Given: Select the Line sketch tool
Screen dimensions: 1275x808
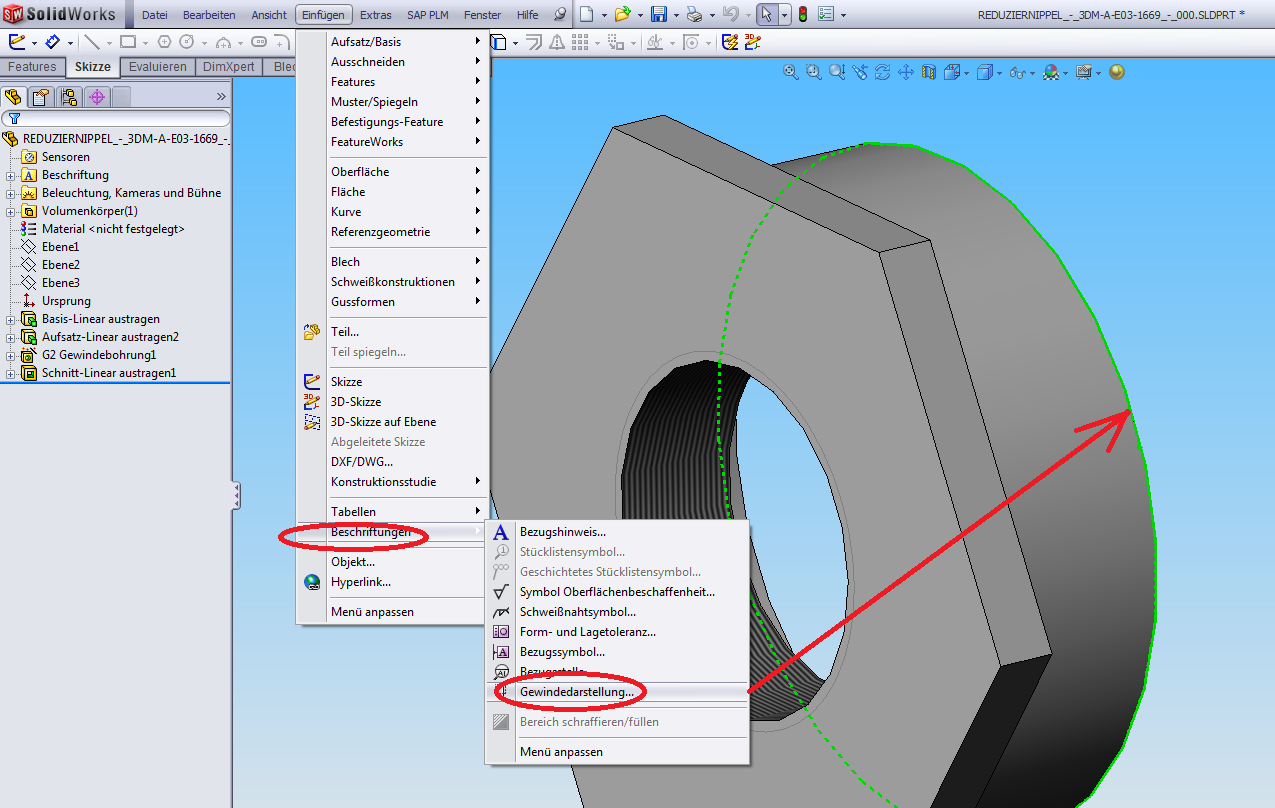Looking at the screenshot, I should coord(91,42).
